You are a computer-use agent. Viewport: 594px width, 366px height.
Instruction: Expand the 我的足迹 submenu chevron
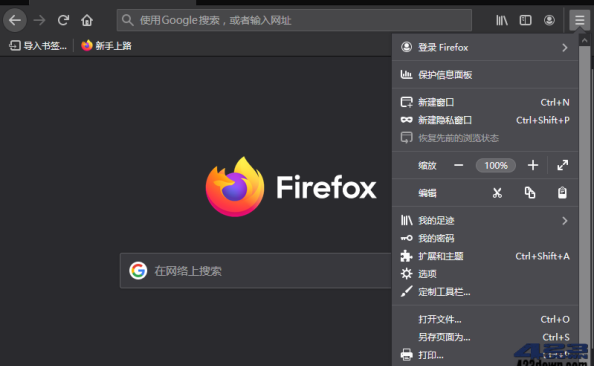coord(565,221)
